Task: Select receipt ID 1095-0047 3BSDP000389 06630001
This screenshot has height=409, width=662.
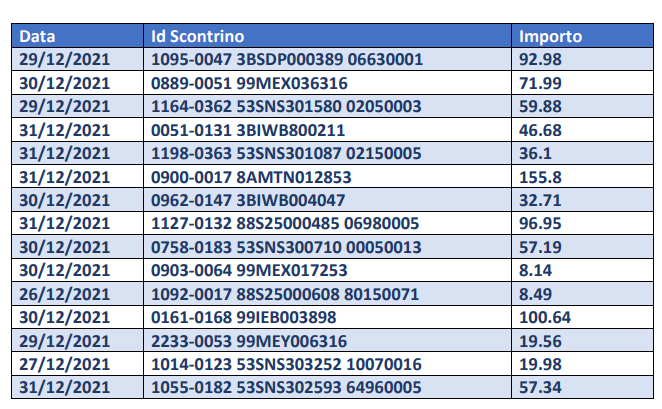Action: [x=286, y=59]
